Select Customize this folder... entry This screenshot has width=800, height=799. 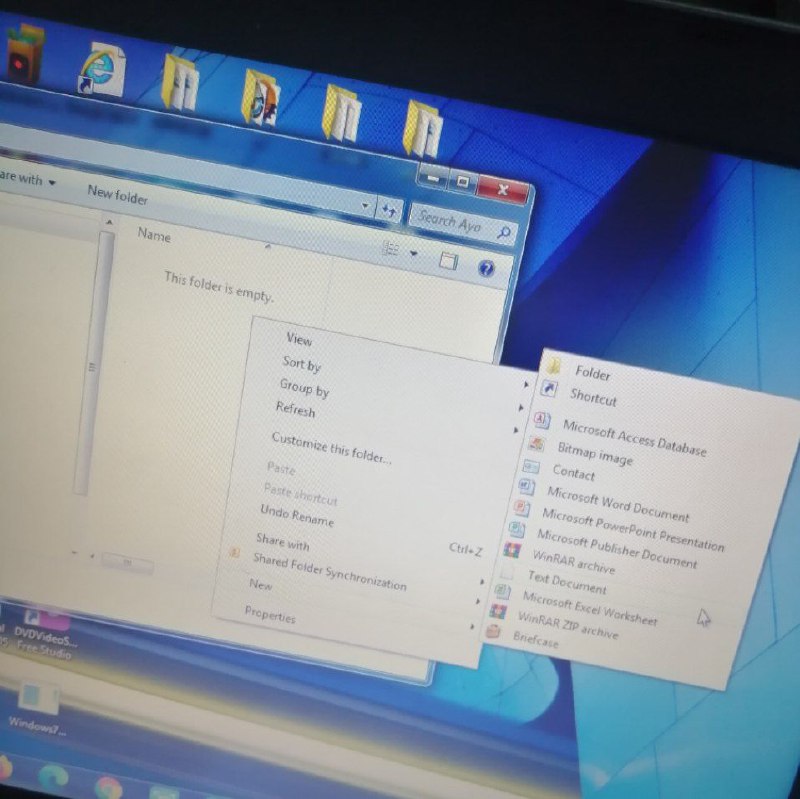(x=332, y=447)
